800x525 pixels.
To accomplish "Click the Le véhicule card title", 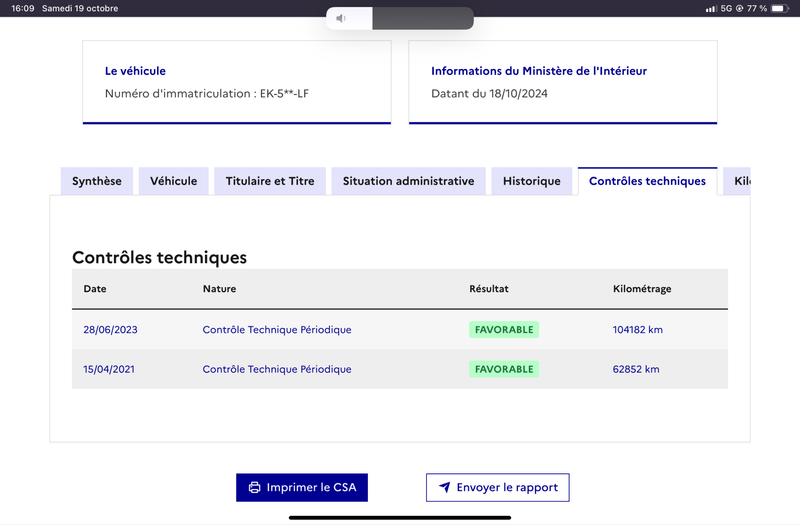I will point(135,71).
